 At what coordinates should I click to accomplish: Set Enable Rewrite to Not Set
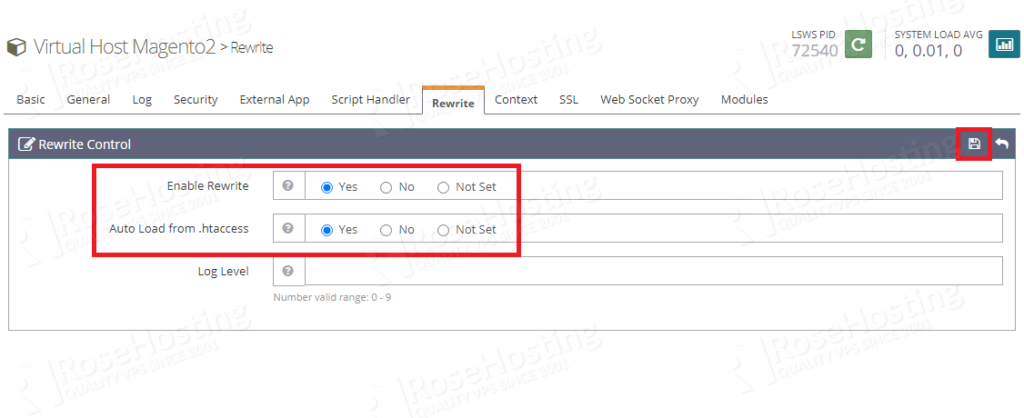[x=444, y=187]
